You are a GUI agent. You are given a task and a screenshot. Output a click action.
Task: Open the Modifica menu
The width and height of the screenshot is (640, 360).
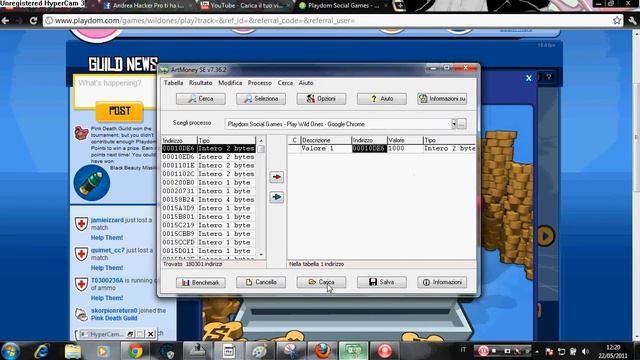230,83
